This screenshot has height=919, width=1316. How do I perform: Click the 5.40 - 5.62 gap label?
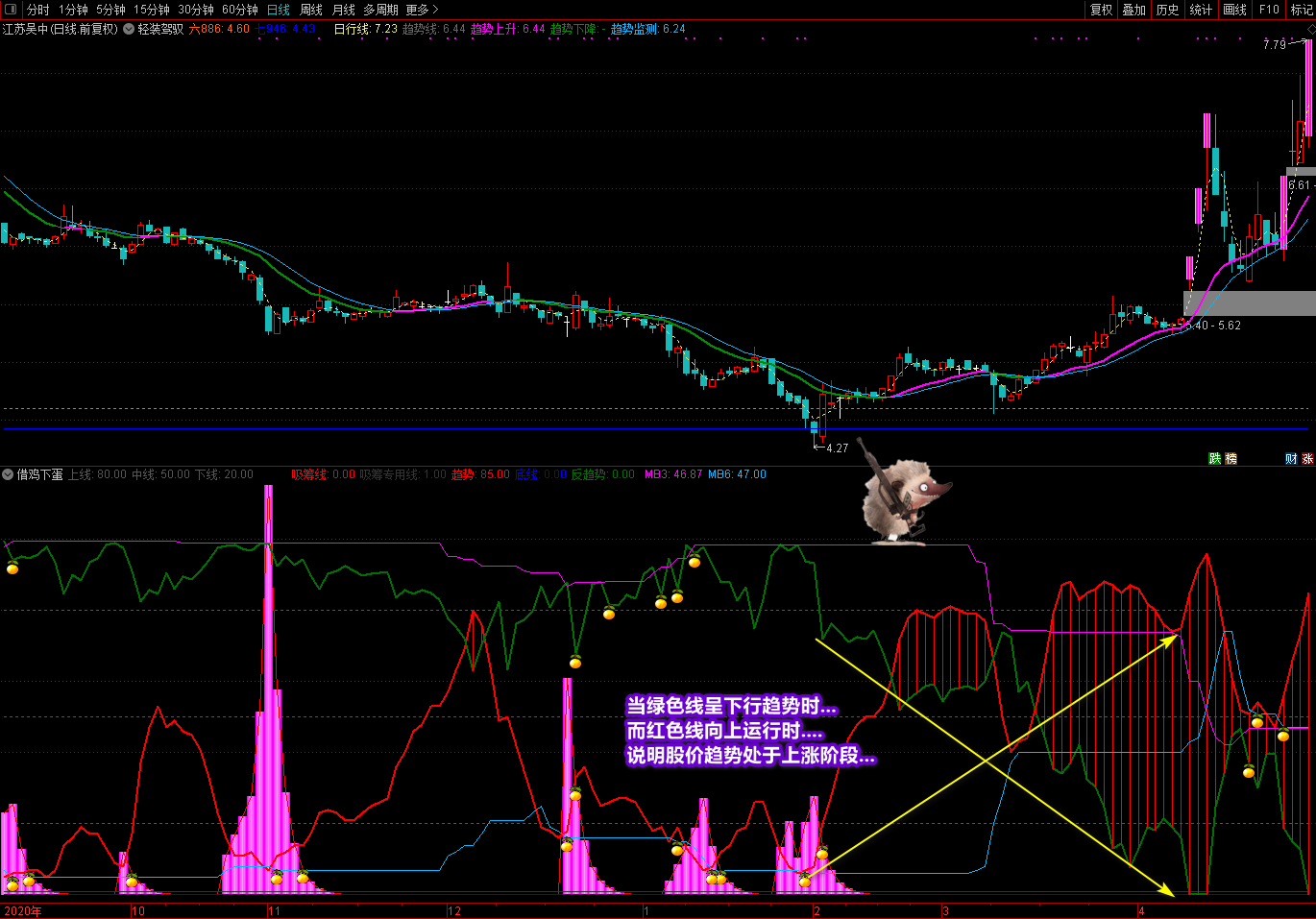1213,326
